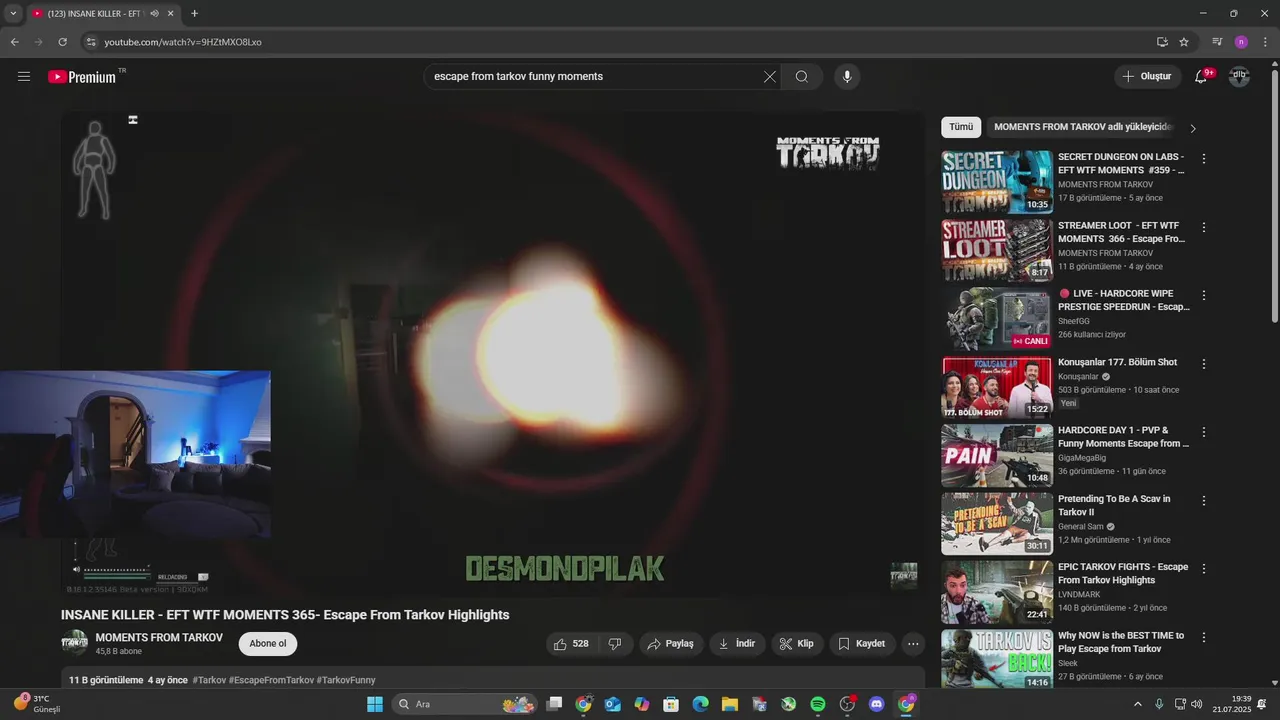Open the #Tarkov hashtag link

[x=209, y=680]
